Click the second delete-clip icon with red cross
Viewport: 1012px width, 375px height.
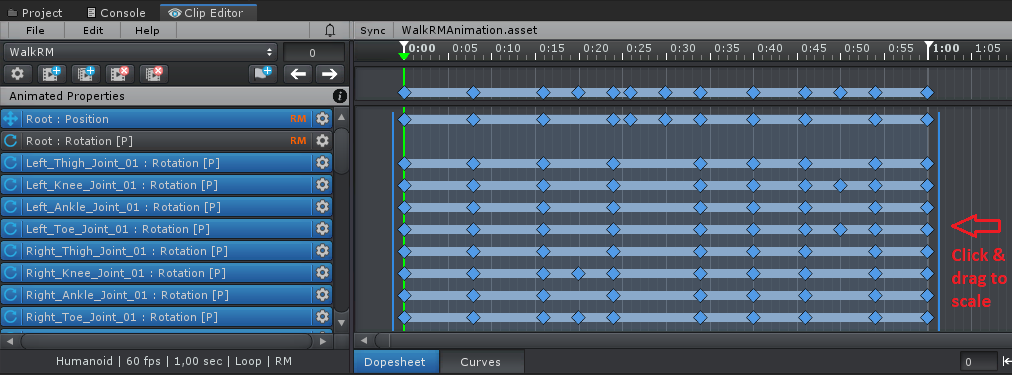pos(154,74)
